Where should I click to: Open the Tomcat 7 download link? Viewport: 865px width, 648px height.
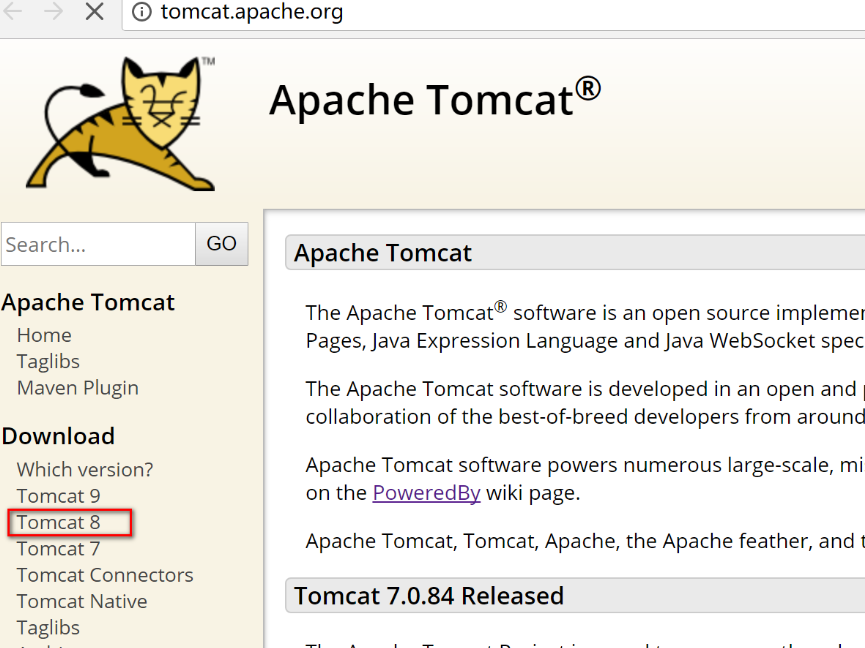(58, 549)
